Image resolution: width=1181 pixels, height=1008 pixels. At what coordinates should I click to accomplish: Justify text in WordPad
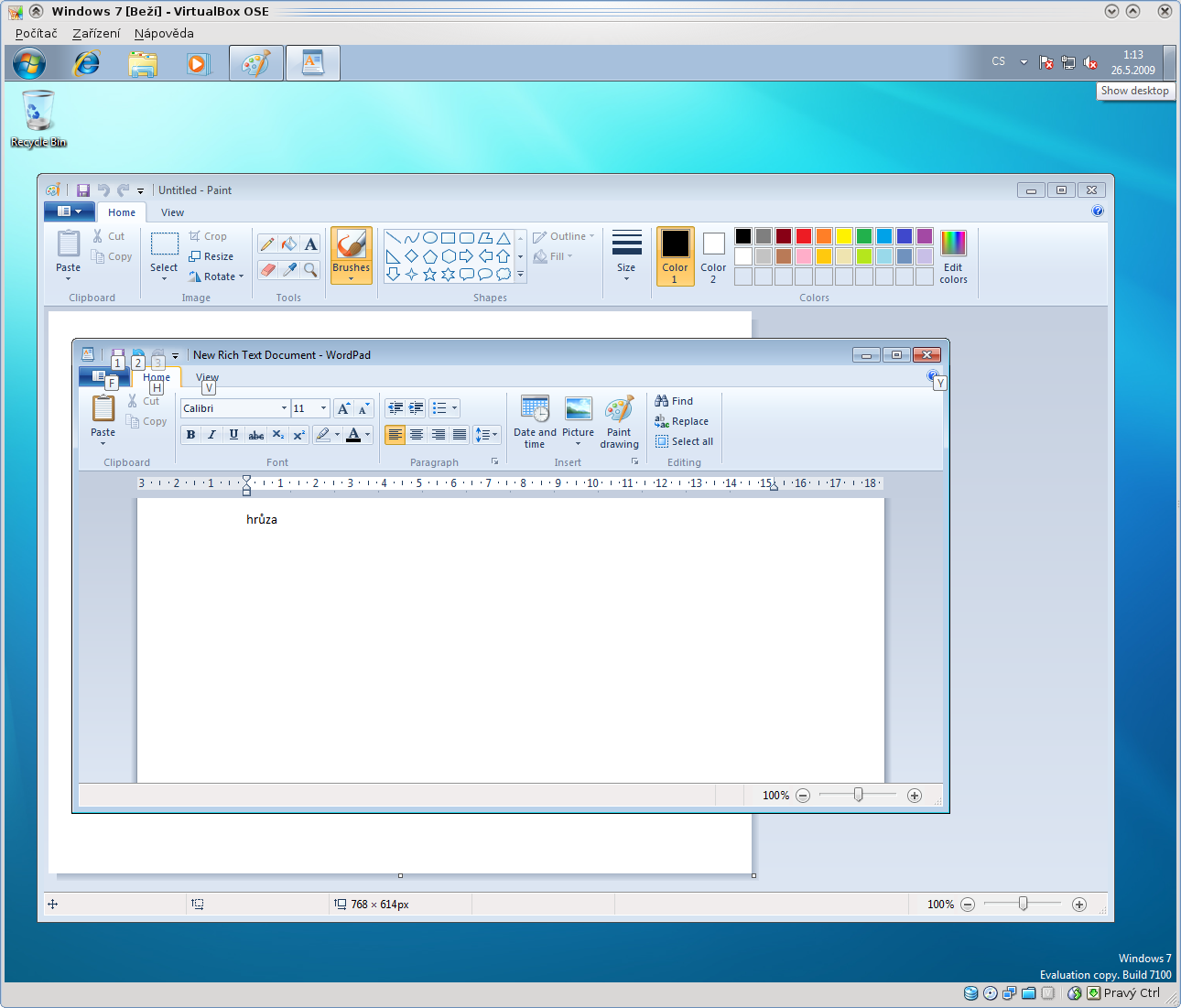click(460, 435)
